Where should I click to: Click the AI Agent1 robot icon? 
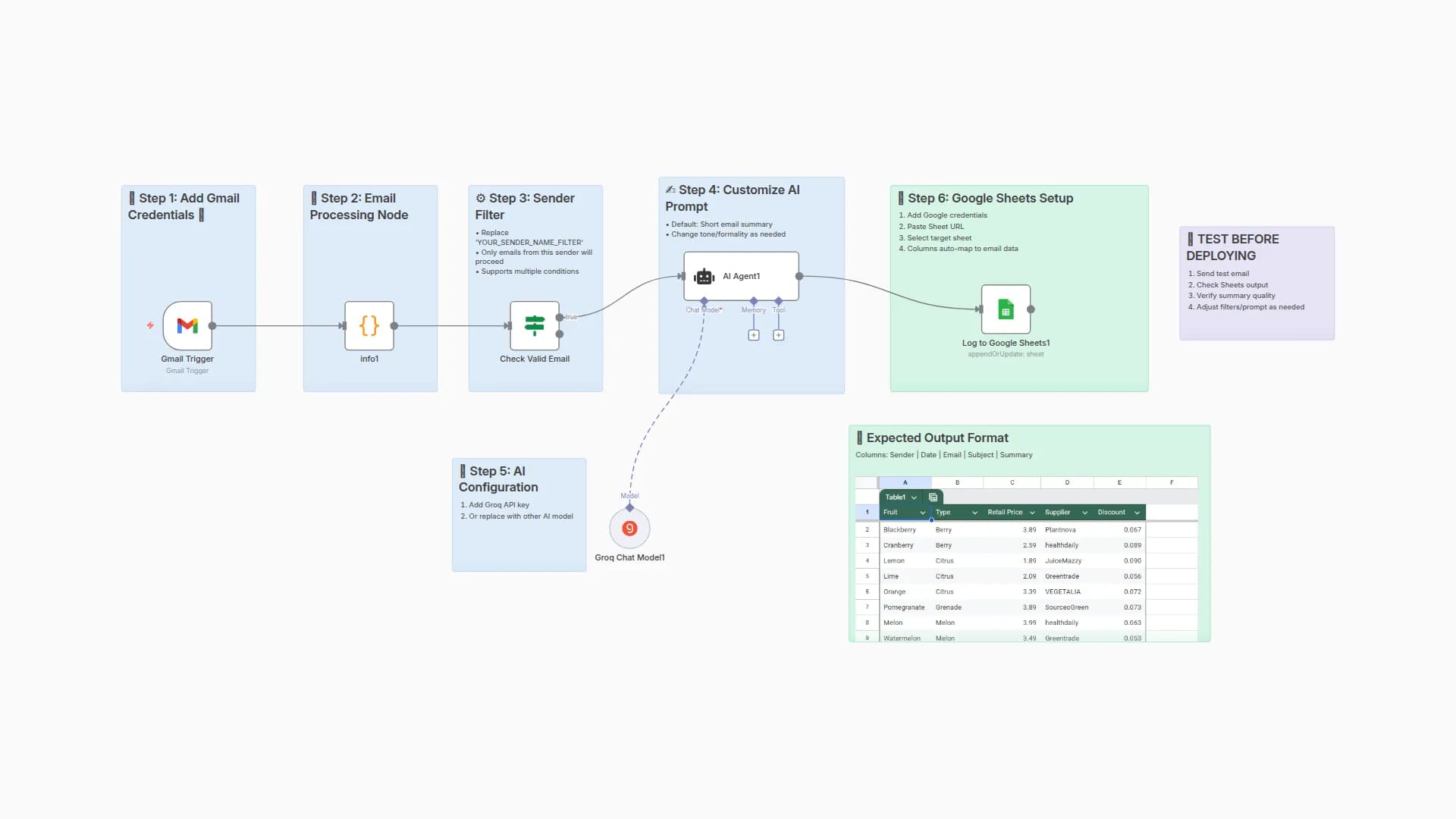[704, 276]
